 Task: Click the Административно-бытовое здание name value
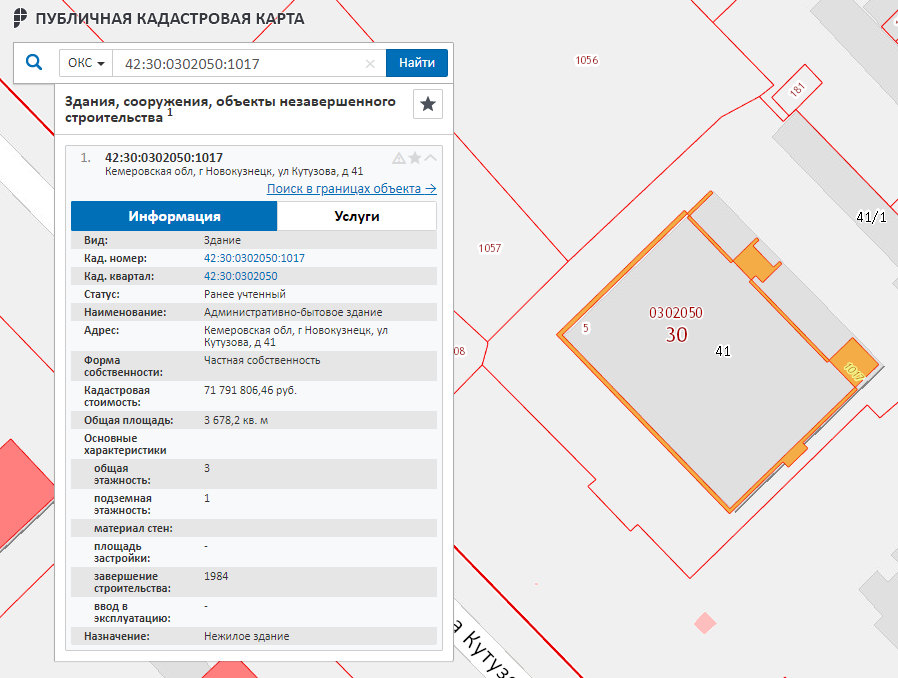point(293,312)
